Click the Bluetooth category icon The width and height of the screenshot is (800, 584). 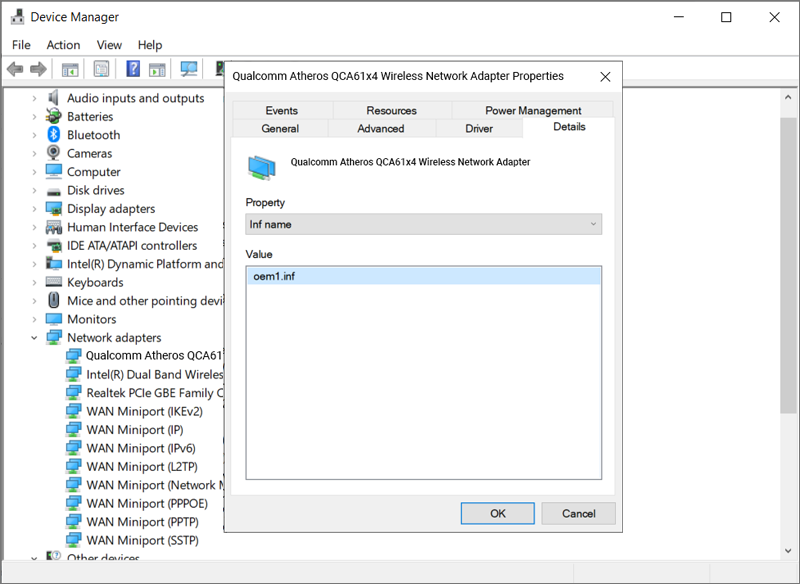tap(54, 135)
